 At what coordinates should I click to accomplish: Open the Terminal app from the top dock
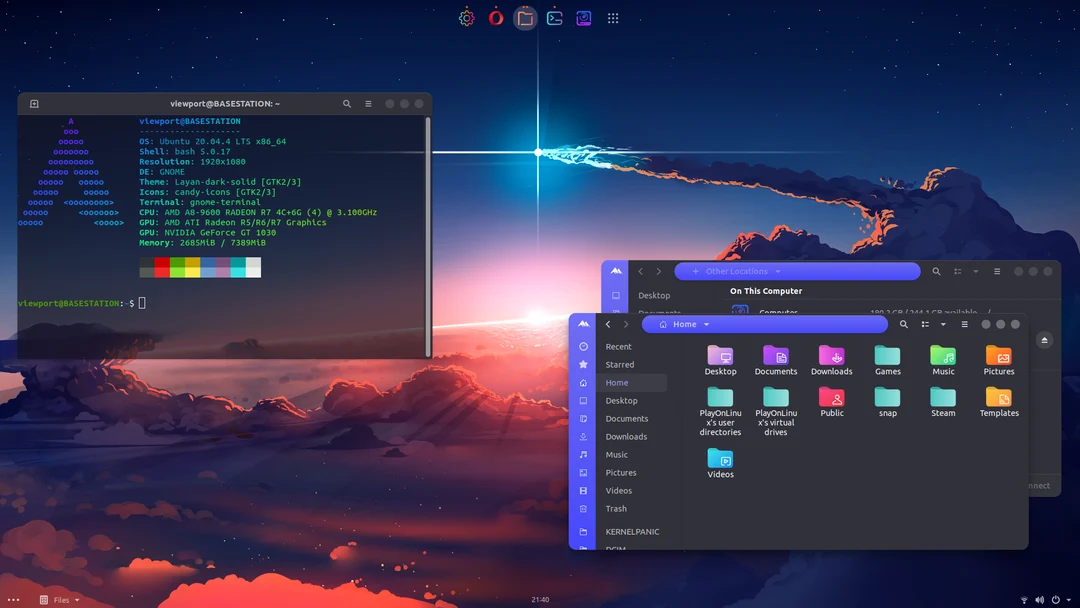553,17
